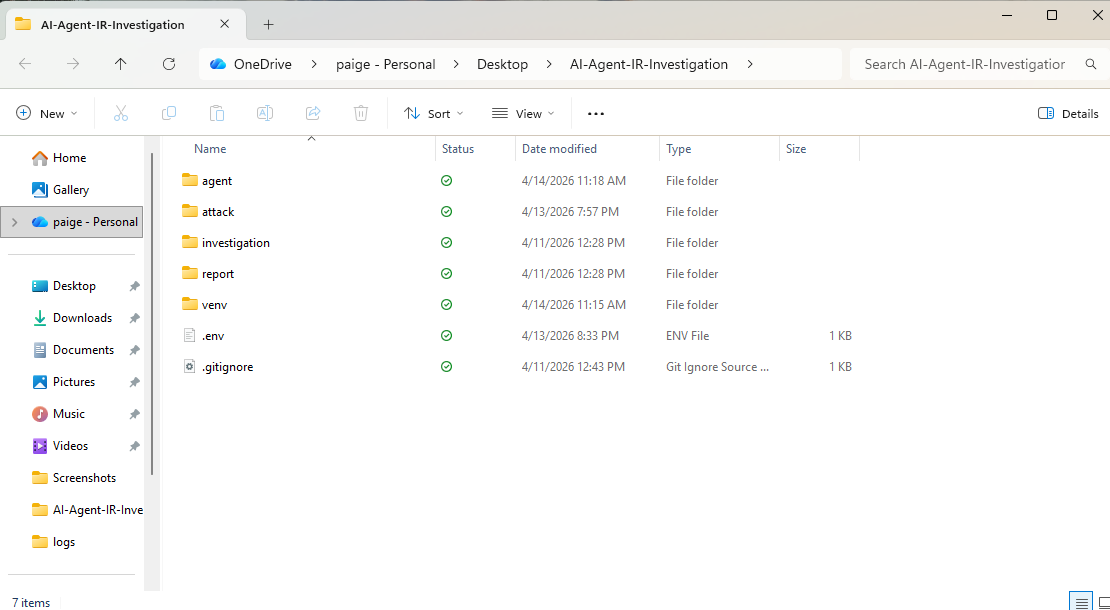Open a new File Explorer tab
1110x610 pixels.
coord(268,25)
